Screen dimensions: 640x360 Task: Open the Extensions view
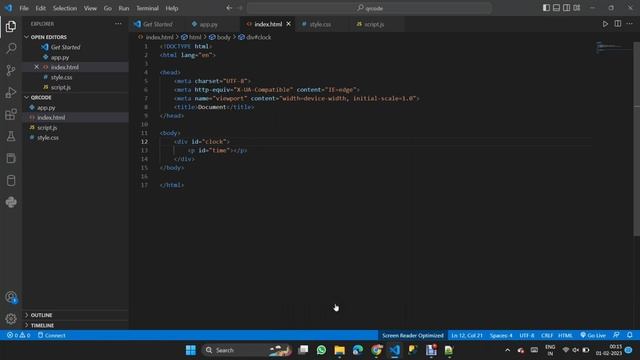point(11,114)
